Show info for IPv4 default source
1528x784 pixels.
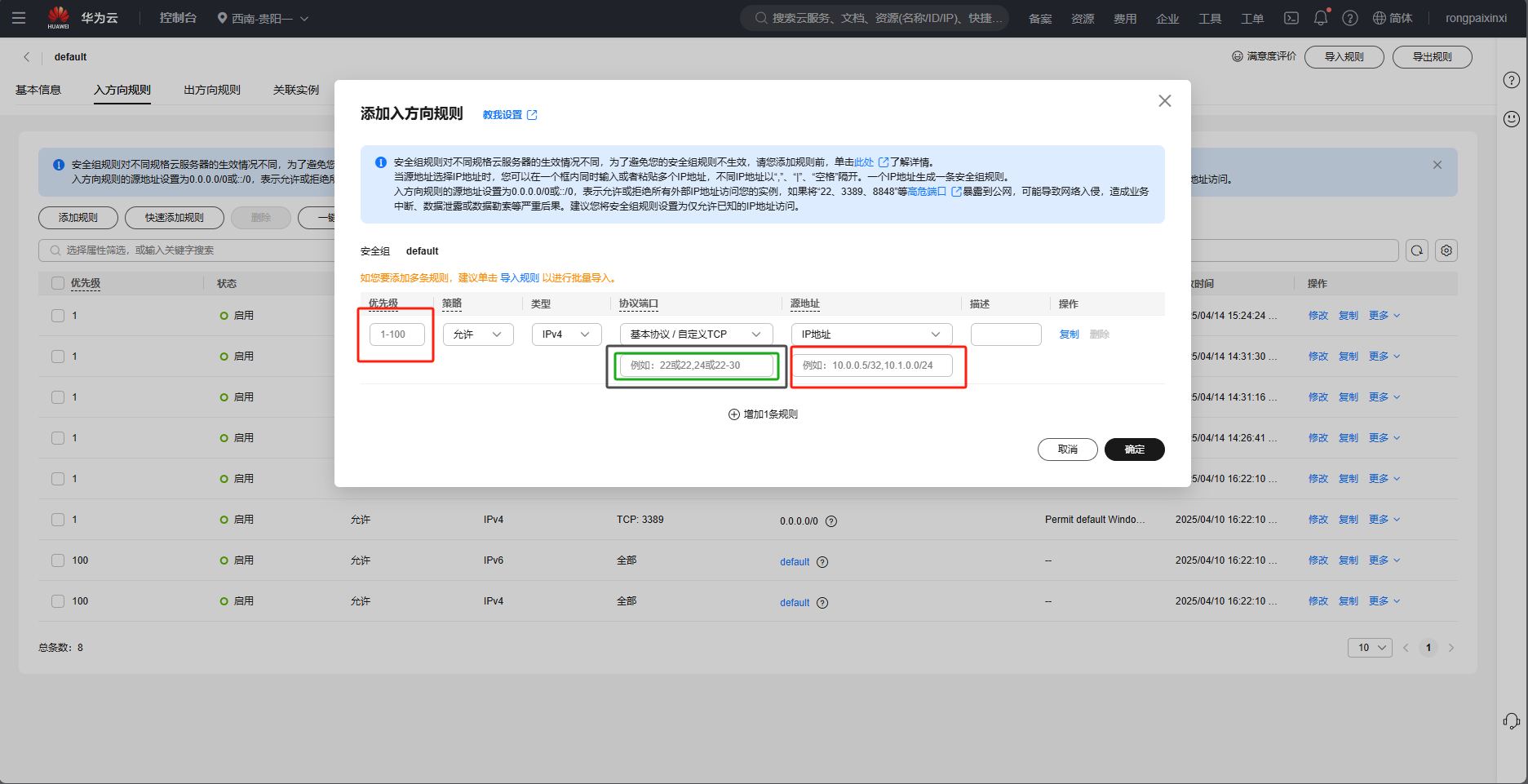822,603
